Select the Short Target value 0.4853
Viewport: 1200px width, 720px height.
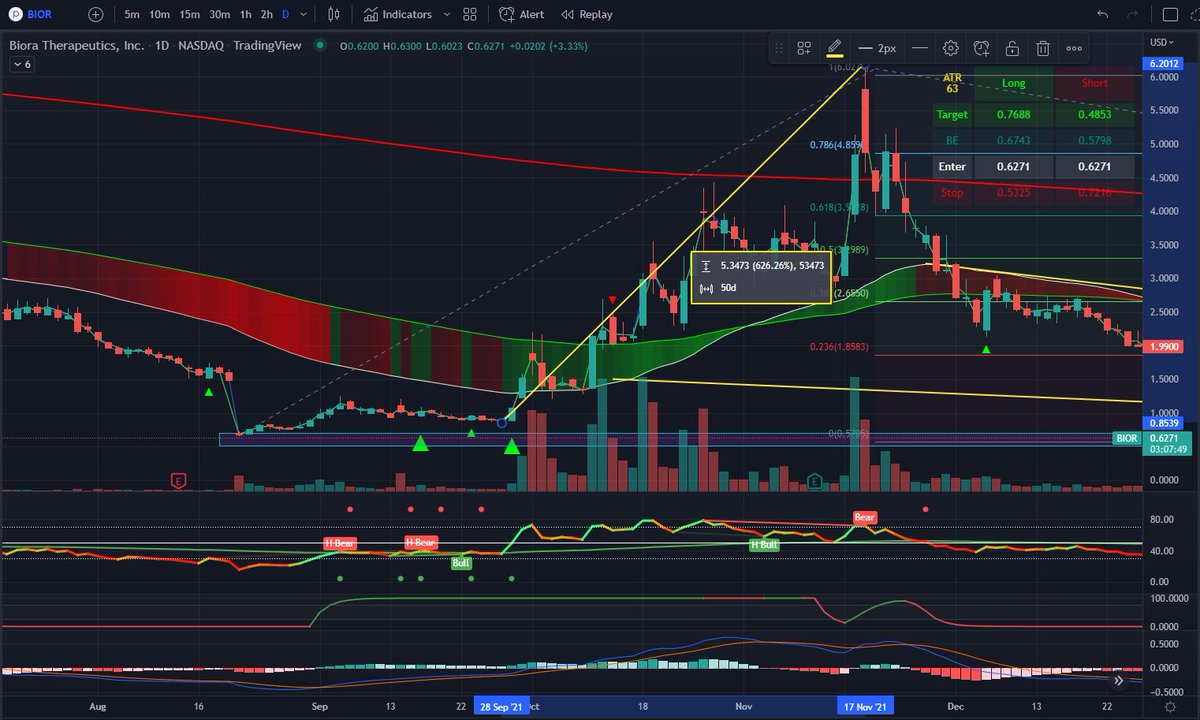[1094, 115]
